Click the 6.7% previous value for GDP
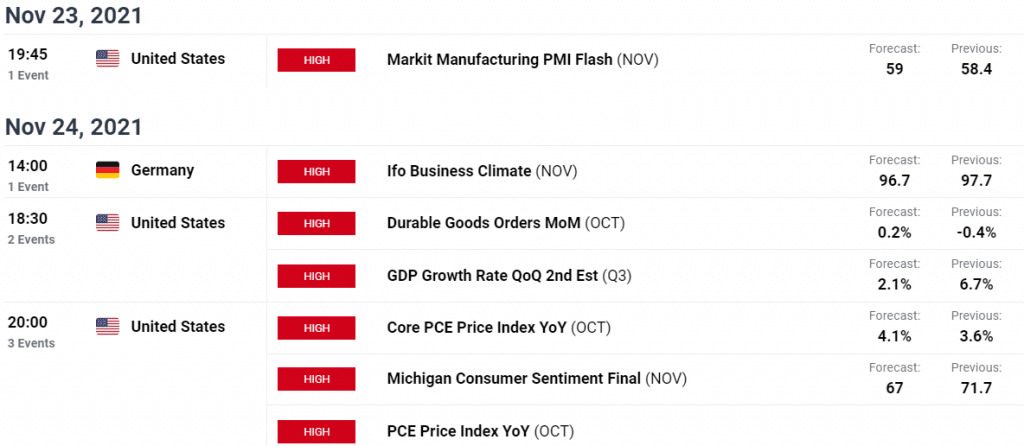Screen dimensions: 1024x446 (x=976, y=285)
